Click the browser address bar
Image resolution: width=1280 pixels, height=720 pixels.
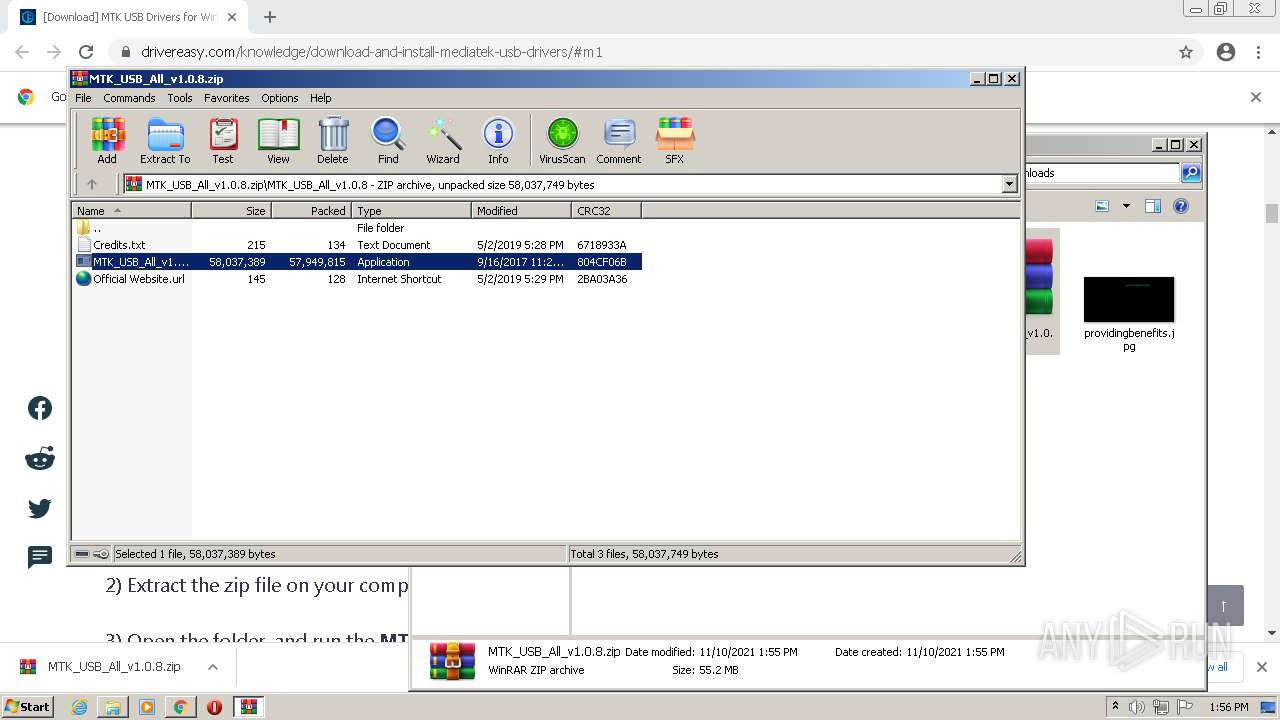point(640,52)
